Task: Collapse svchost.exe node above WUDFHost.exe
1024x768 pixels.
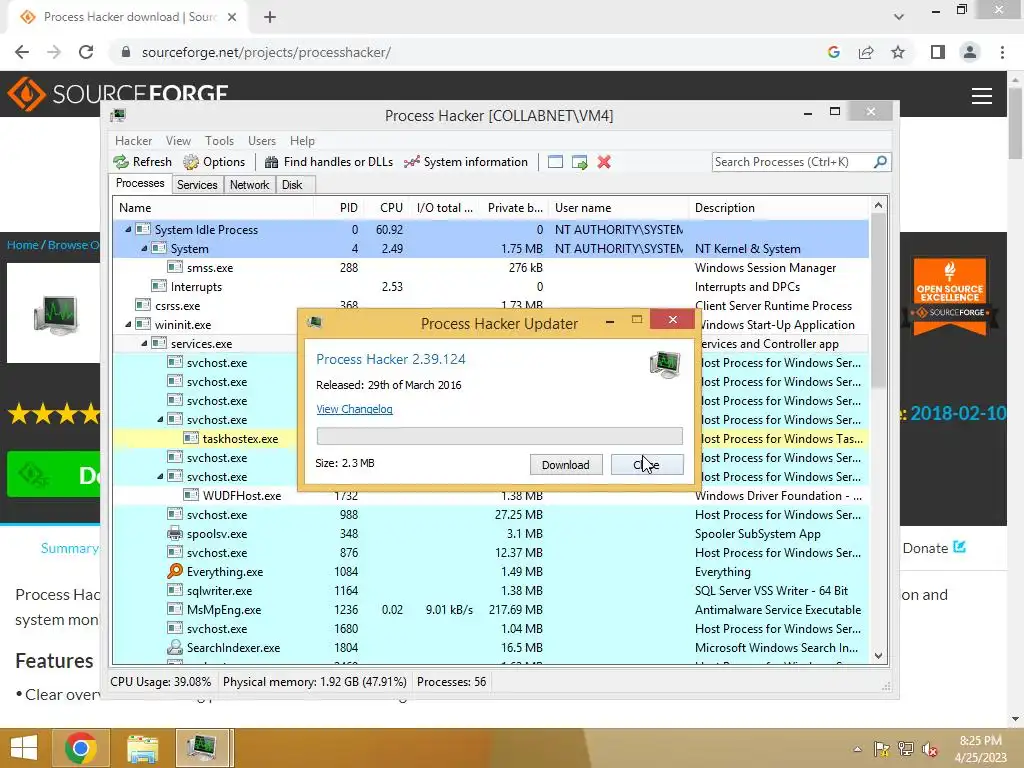Action: point(160,476)
